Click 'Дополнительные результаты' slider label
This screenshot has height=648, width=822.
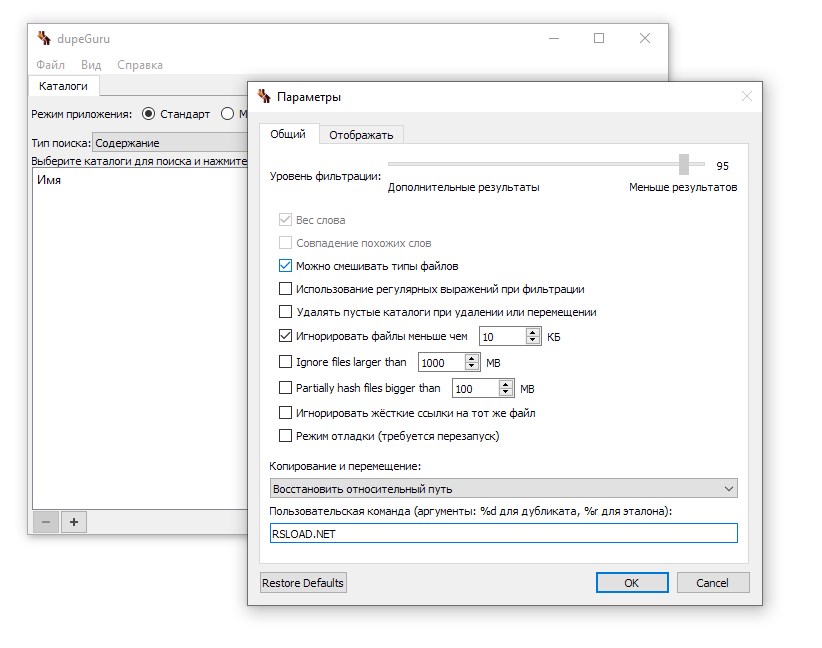click(463, 187)
